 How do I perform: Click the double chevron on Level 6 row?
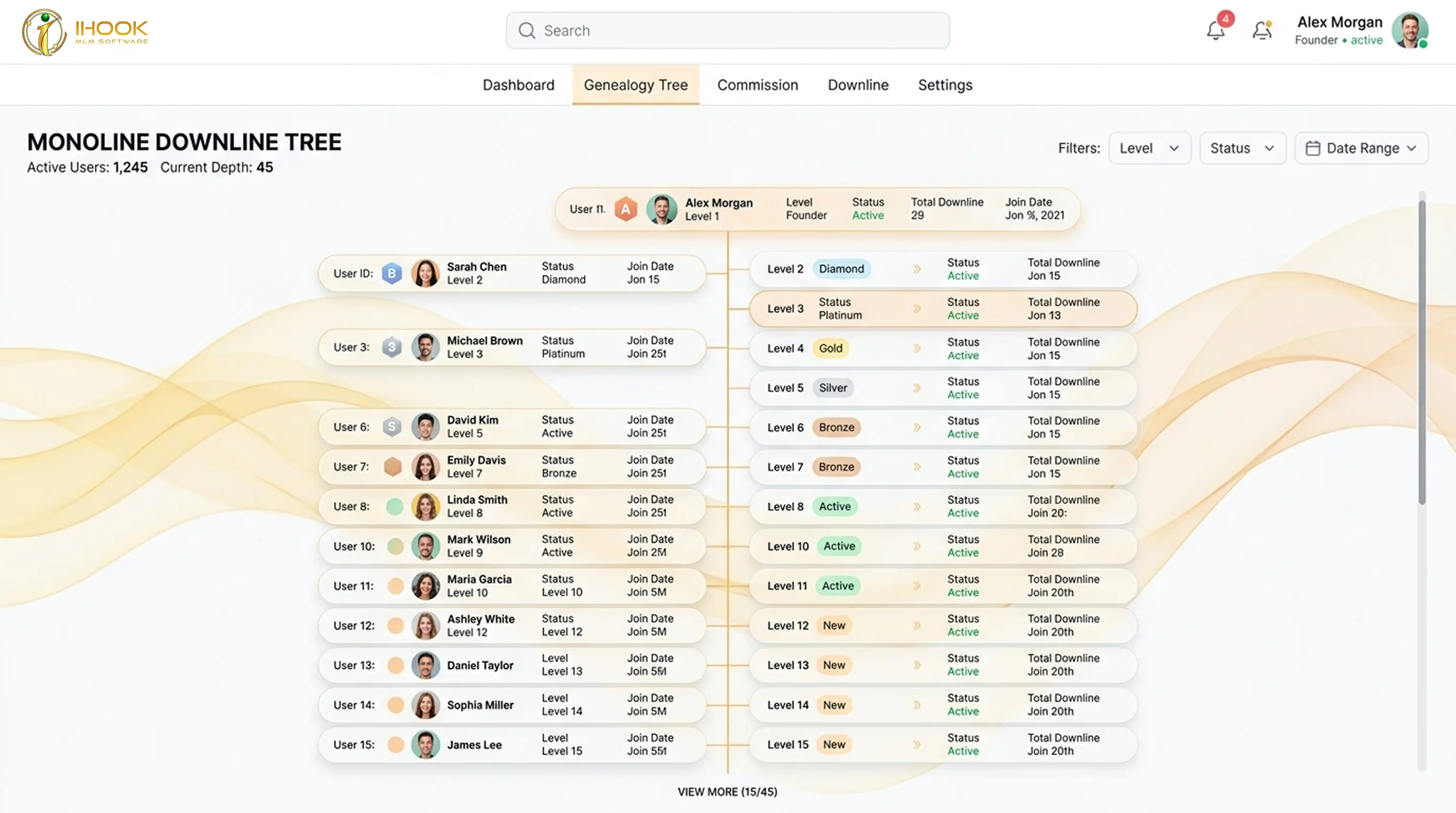coord(917,427)
